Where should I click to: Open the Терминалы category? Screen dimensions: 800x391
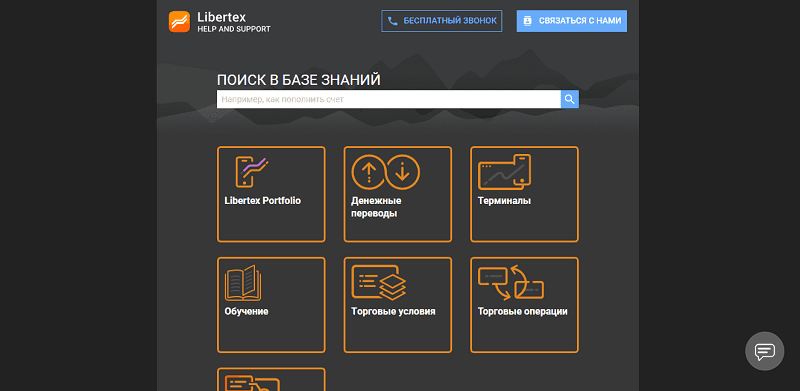click(x=524, y=194)
